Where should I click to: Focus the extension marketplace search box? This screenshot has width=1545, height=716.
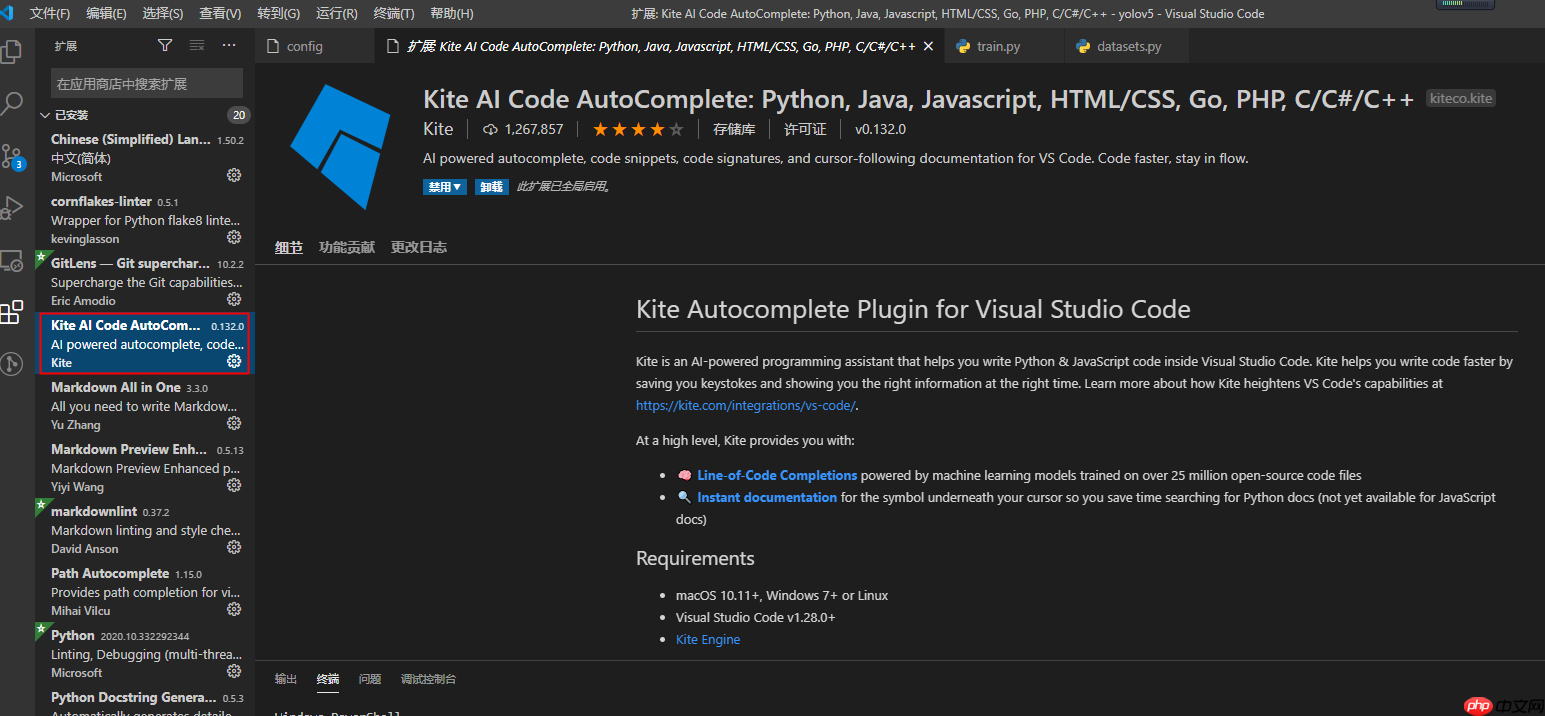pyautogui.click(x=147, y=83)
